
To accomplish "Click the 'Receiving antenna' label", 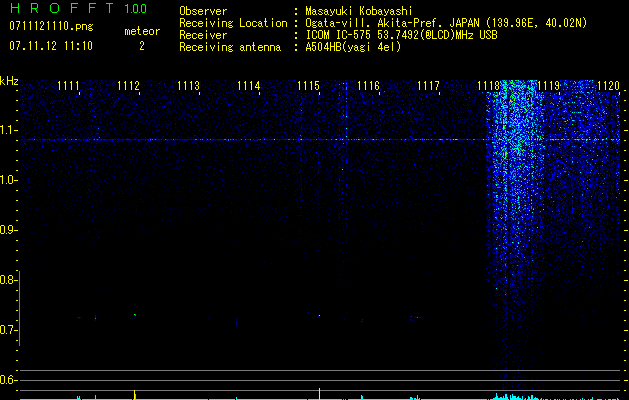I will pos(230,47).
